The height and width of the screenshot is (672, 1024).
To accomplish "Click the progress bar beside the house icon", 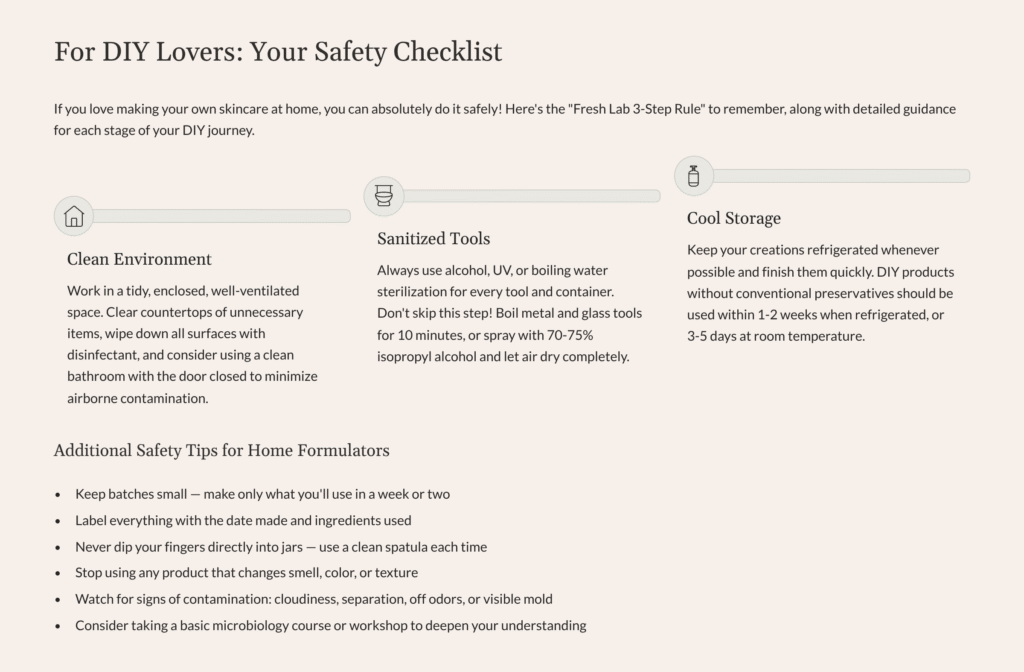I will [x=221, y=216].
